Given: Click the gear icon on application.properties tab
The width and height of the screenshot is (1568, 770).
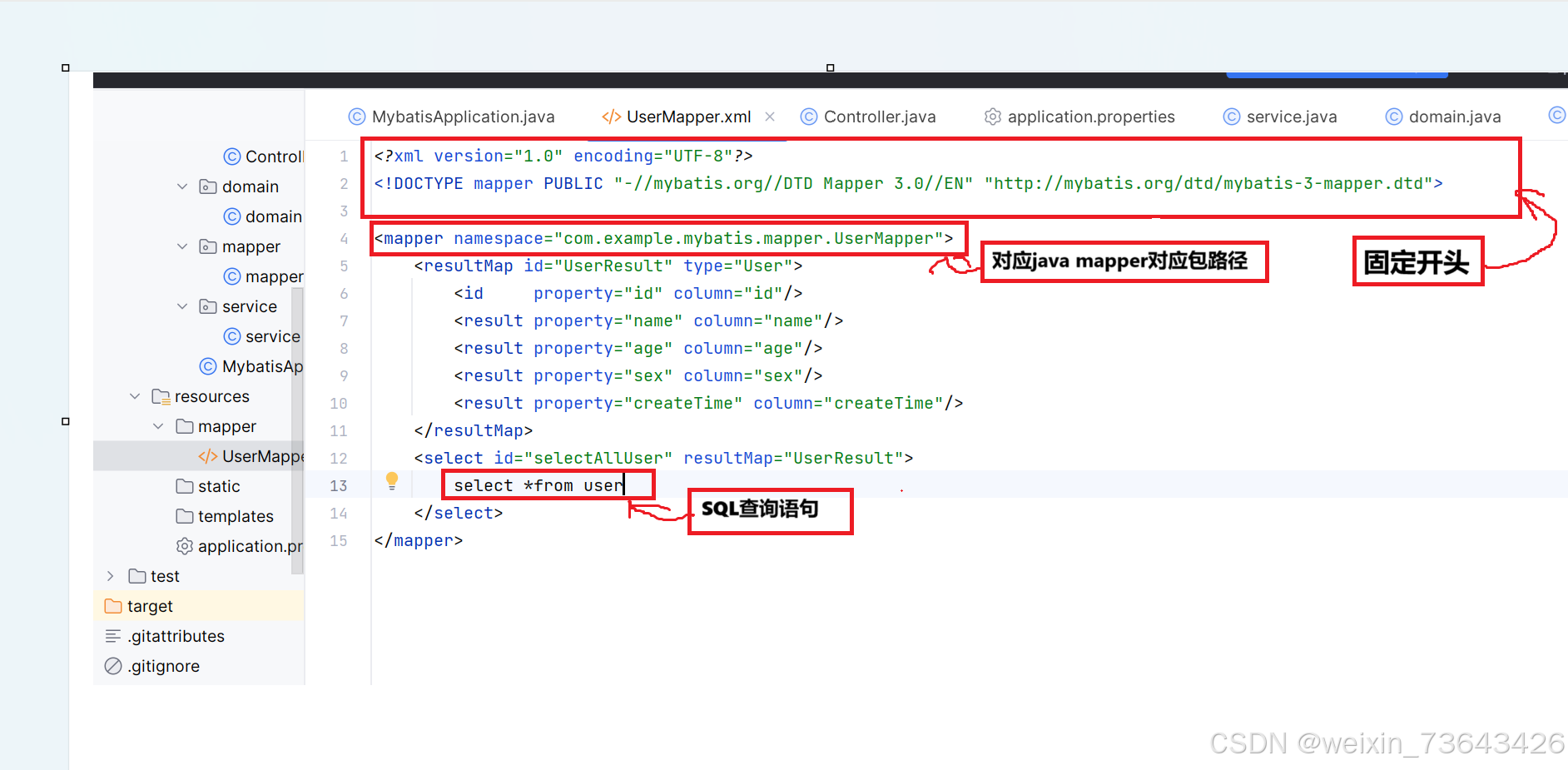Looking at the screenshot, I should click(x=992, y=117).
